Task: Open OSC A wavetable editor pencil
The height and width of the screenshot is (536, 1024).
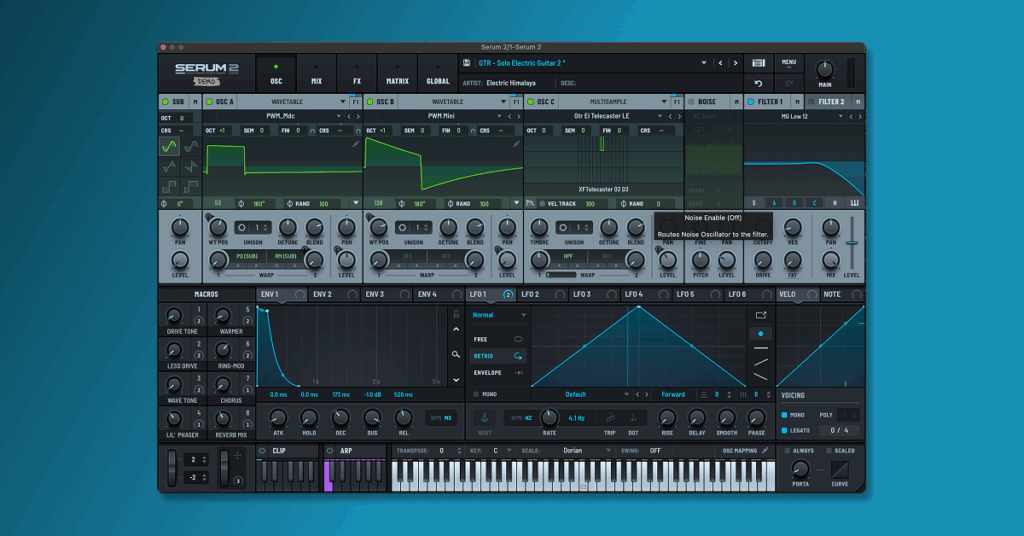Action: (x=355, y=144)
